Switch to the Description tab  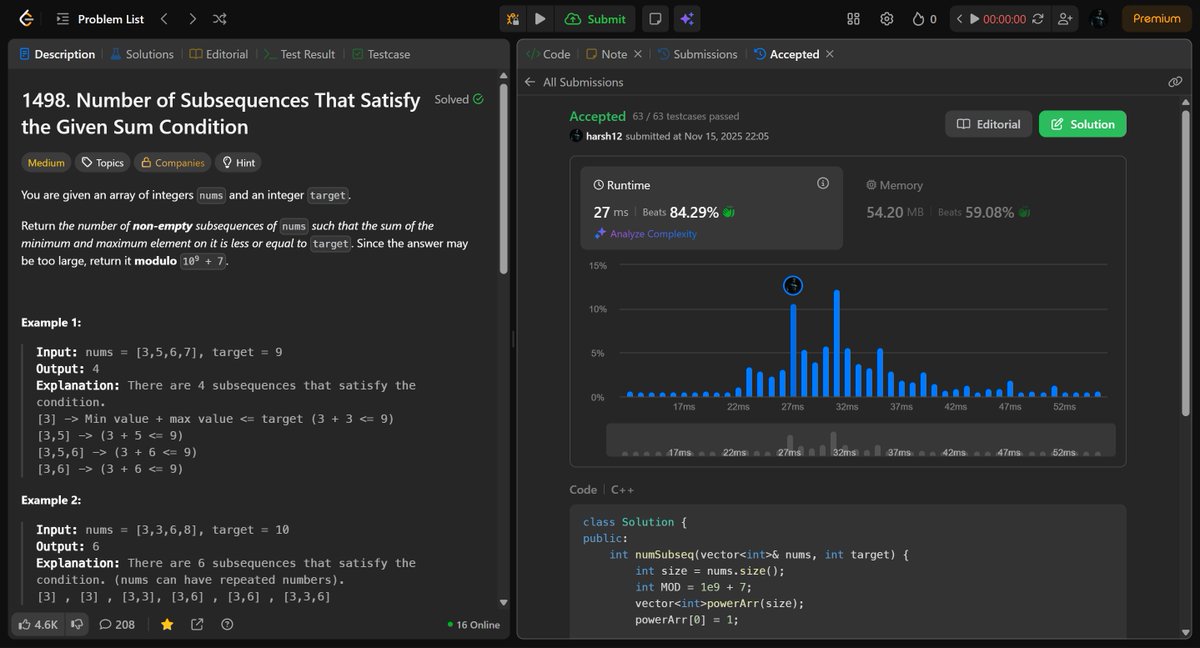click(x=56, y=54)
